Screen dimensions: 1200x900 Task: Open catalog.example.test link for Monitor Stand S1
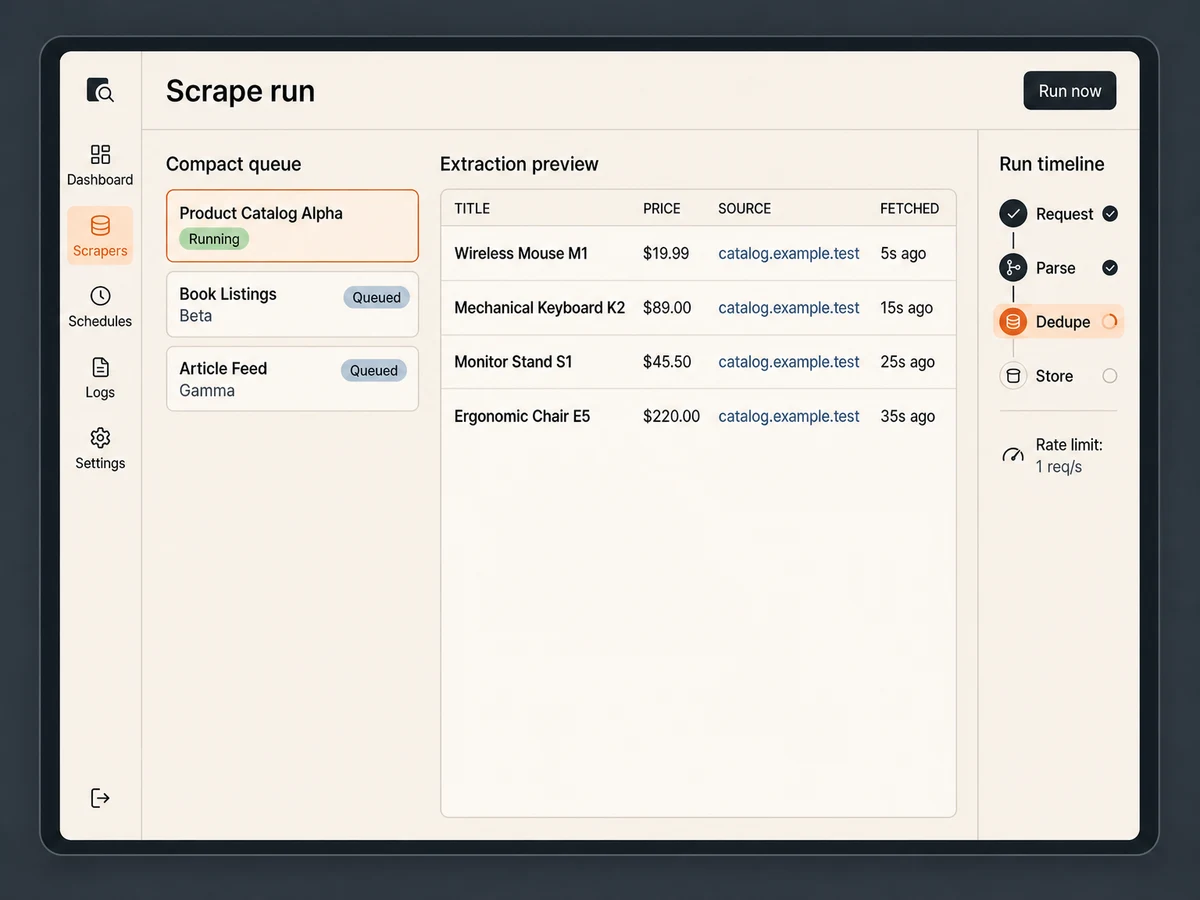pyautogui.click(x=789, y=362)
